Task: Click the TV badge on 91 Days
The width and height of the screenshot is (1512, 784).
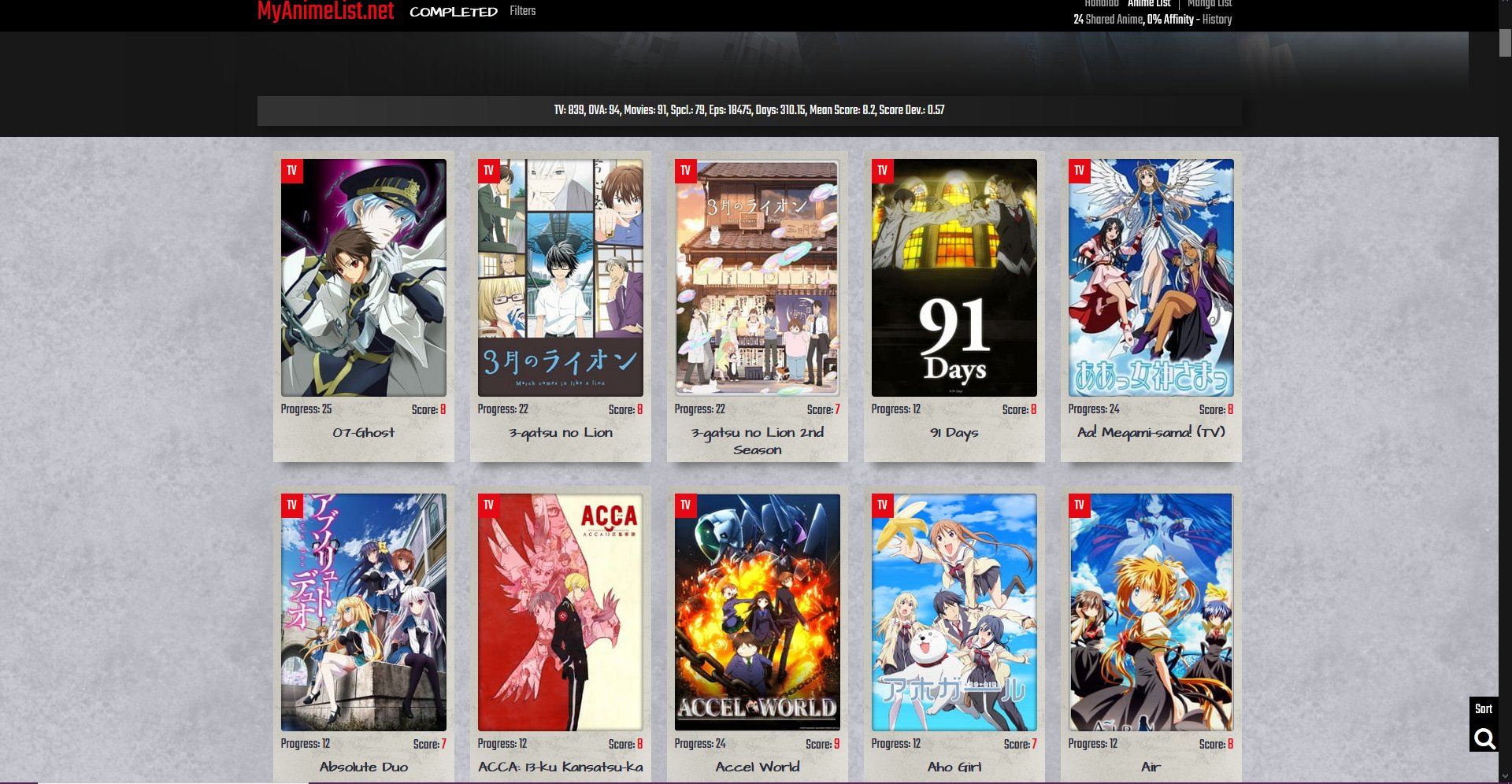Action: click(x=882, y=171)
